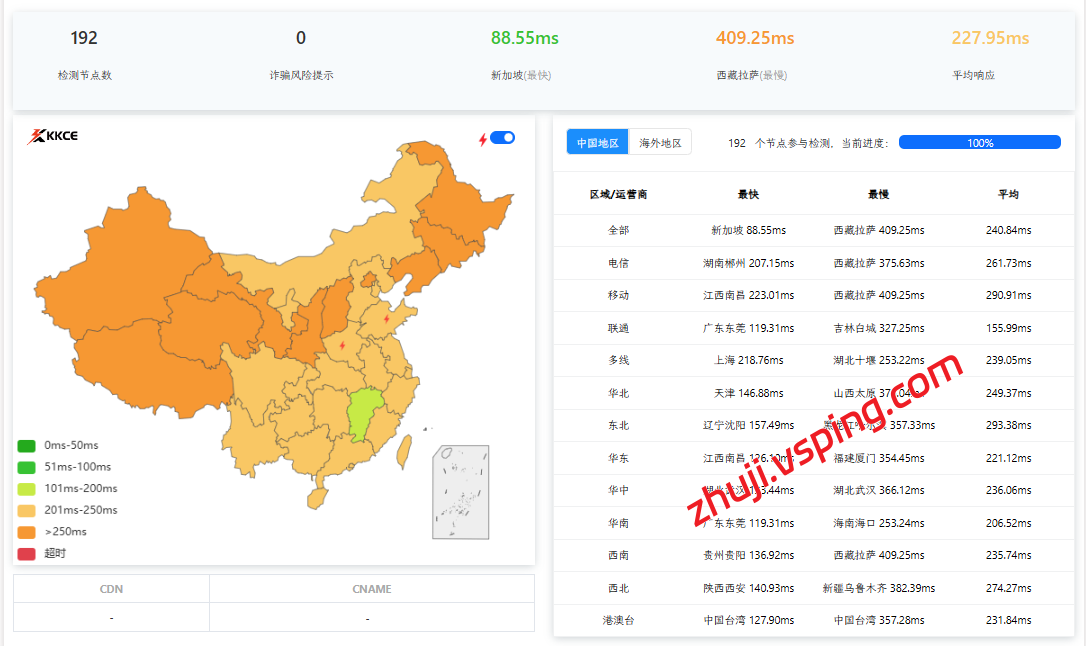Toggle the 超时 red legend item
The image size is (1086, 646).
[54, 553]
